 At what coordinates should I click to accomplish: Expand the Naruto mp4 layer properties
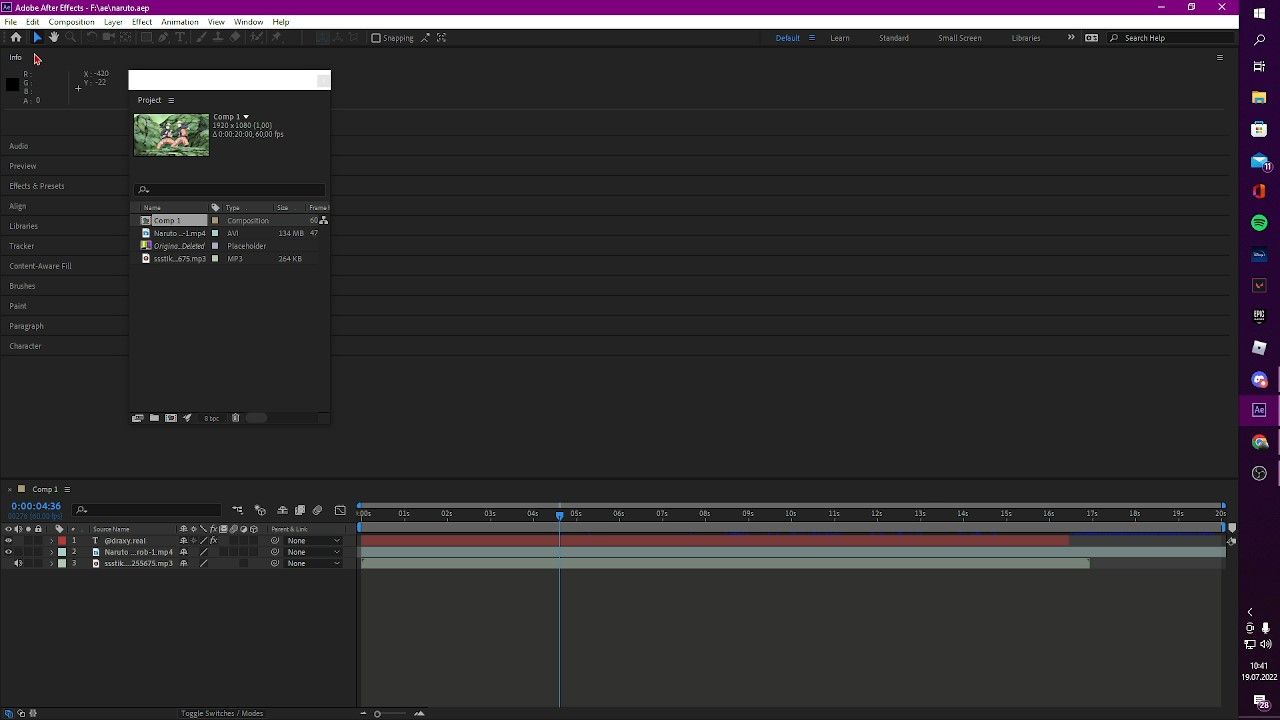pyautogui.click(x=51, y=552)
